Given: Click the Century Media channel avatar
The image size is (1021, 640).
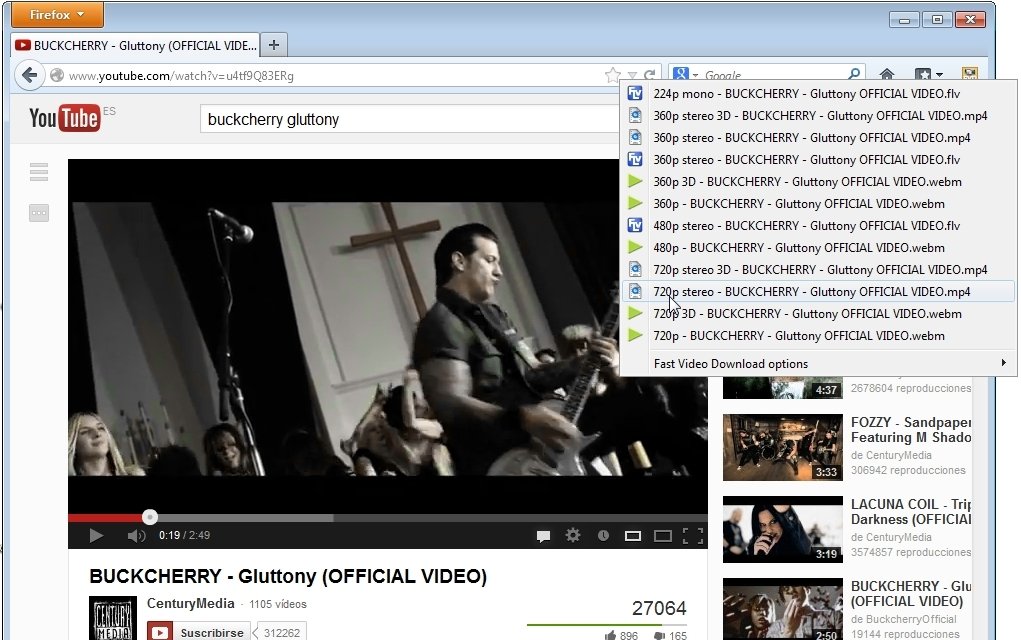Looking at the screenshot, I should 113,618.
